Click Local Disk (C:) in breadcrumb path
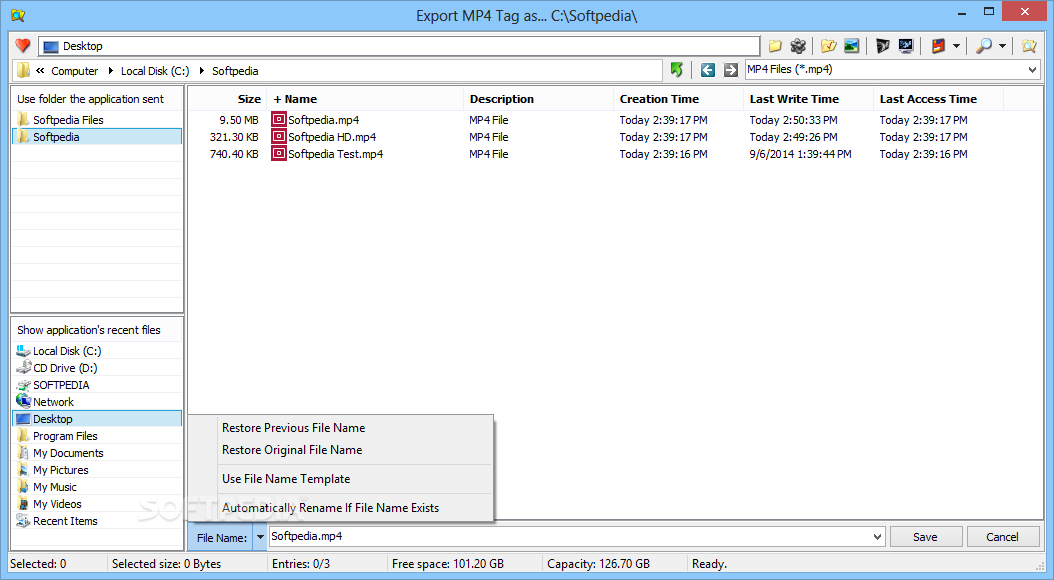Image resolution: width=1054 pixels, height=580 pixels. click(155, 71)
